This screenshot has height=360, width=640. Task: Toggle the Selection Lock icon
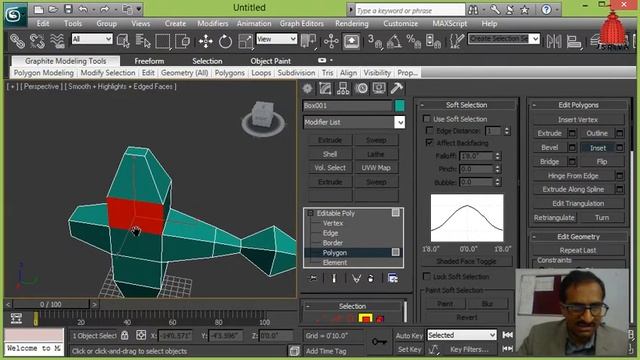[124, 336]
